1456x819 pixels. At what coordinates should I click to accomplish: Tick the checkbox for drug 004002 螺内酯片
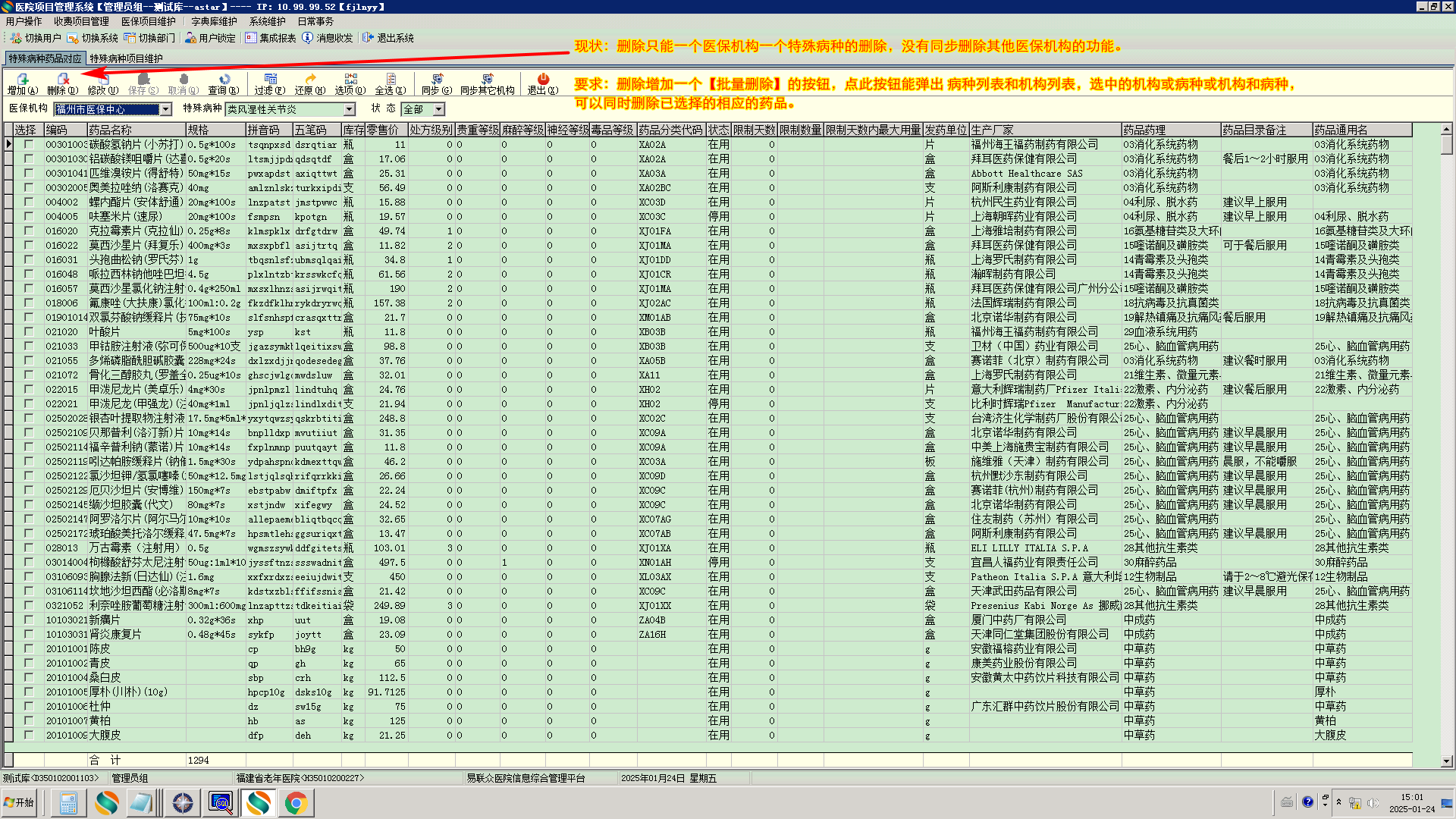pyautogui.click(x=29, y=202)
